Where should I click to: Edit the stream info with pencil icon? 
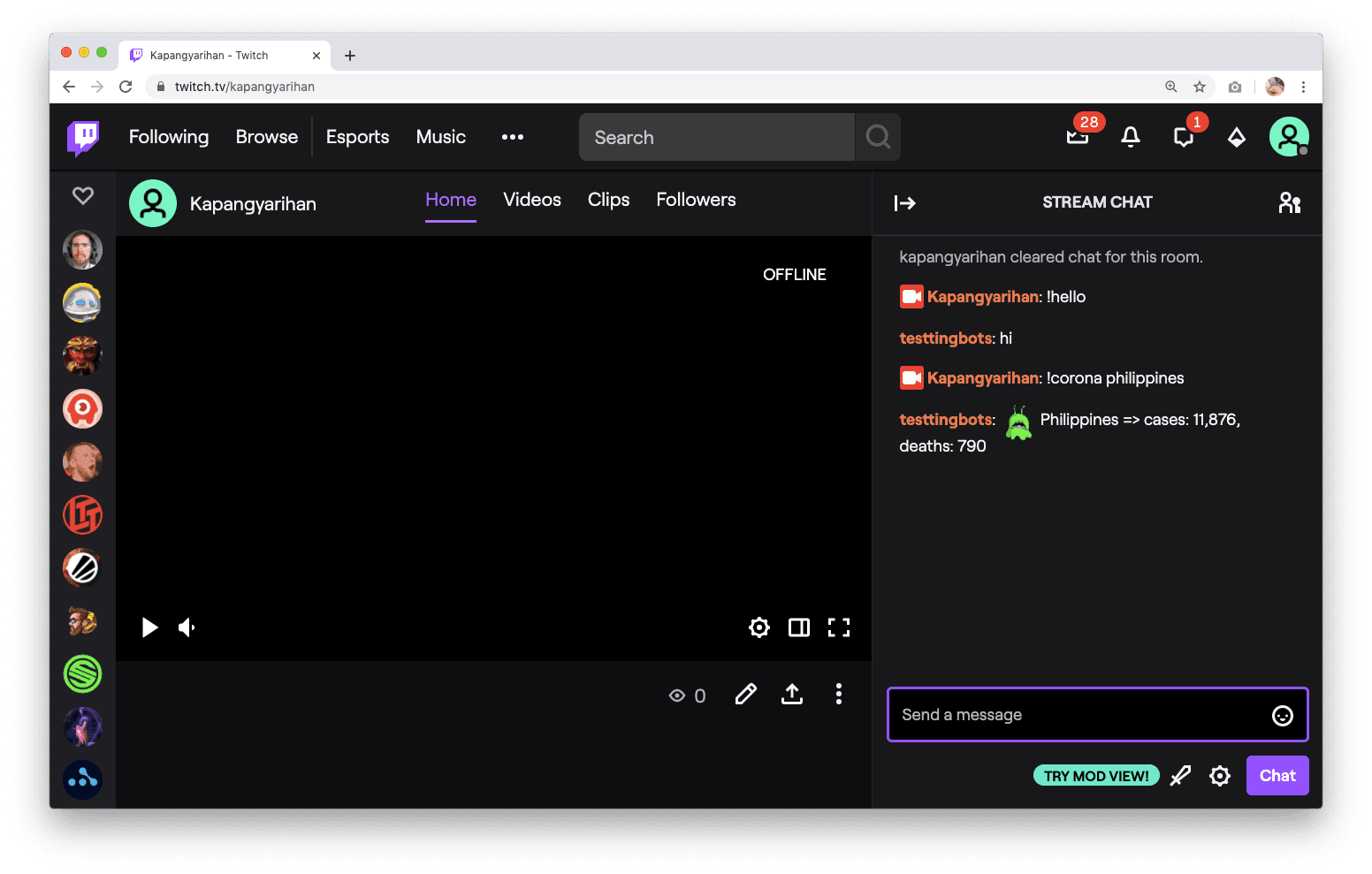click(x=745, y=694)
